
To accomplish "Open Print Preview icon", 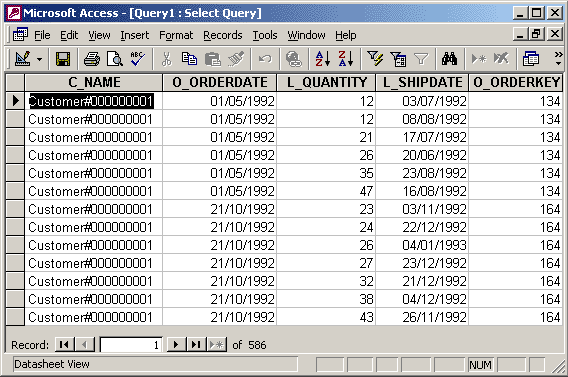I will coord(114,59).
